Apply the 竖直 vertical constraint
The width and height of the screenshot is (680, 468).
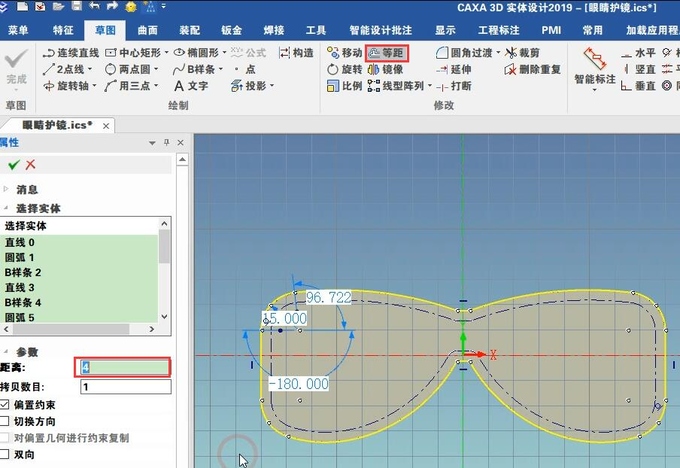[638, 69]
